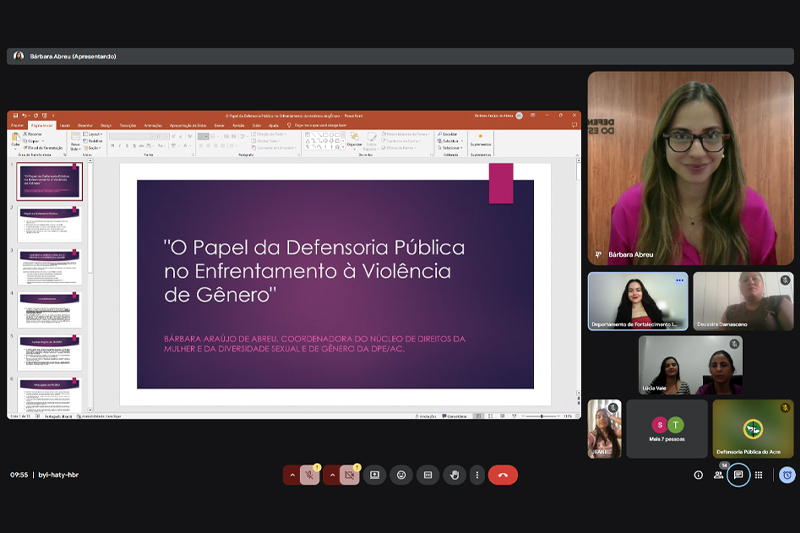Image resolution: width=800 pixels, height=533 pixels.
Task: Click the Save icon in quick access toolbar
Action: [x=15, y=116]
